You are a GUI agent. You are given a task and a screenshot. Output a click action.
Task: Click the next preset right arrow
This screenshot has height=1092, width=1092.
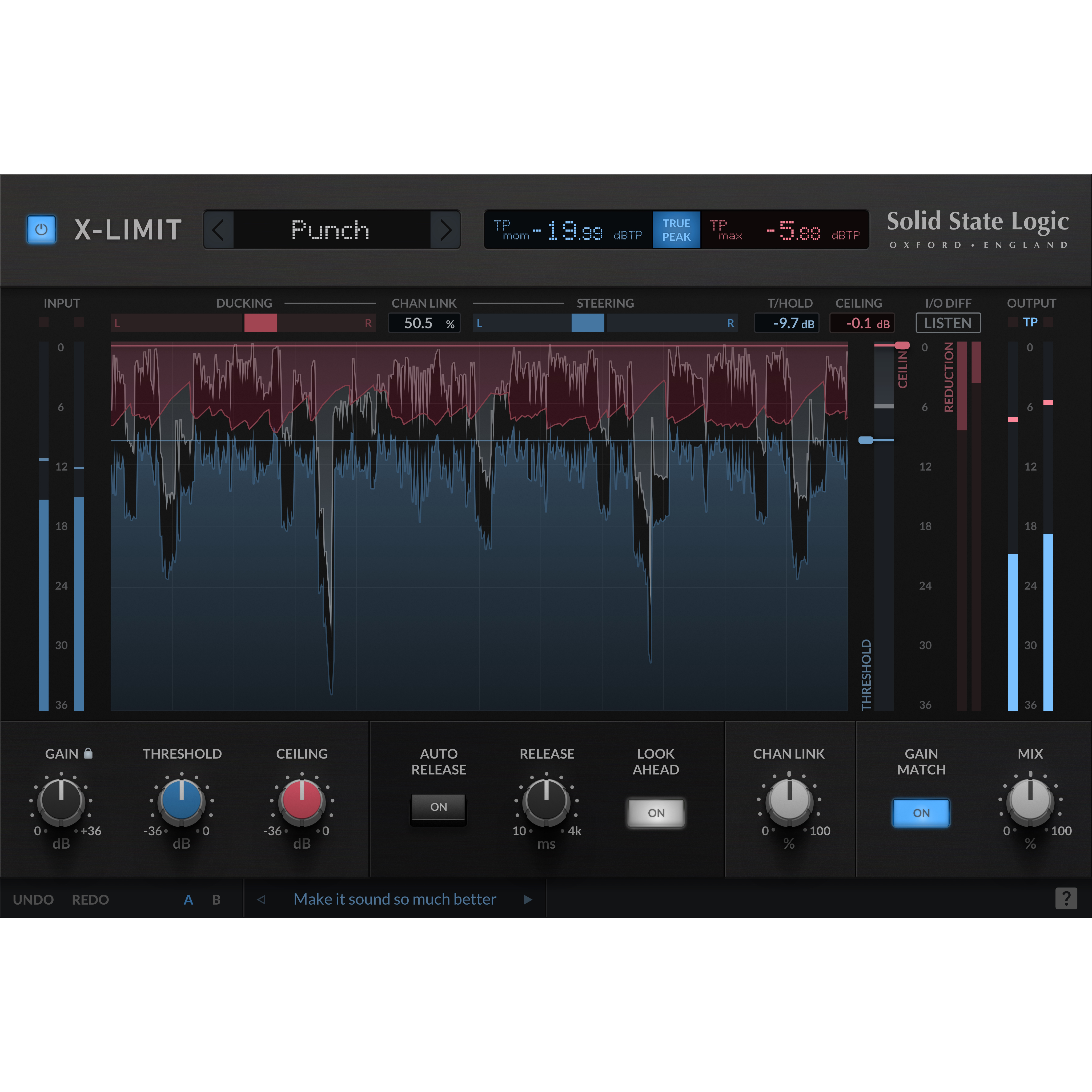(445, 230)
